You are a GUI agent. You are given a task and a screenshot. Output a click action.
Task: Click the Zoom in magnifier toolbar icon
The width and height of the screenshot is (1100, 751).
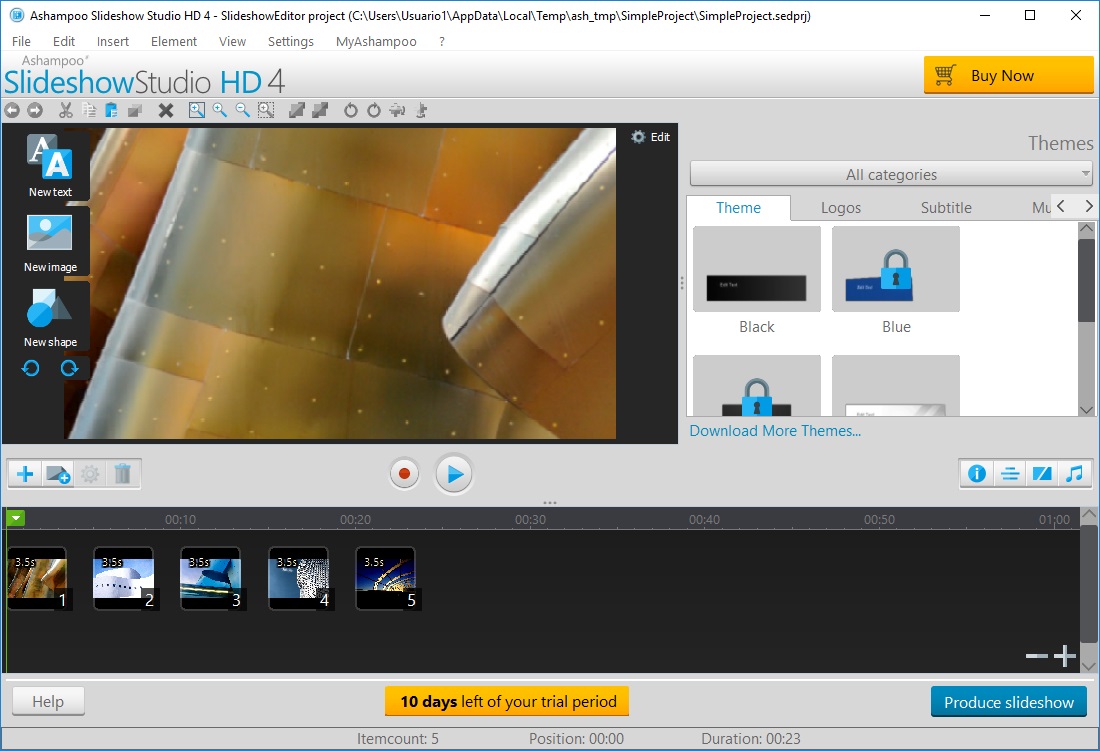coord(219,110)
